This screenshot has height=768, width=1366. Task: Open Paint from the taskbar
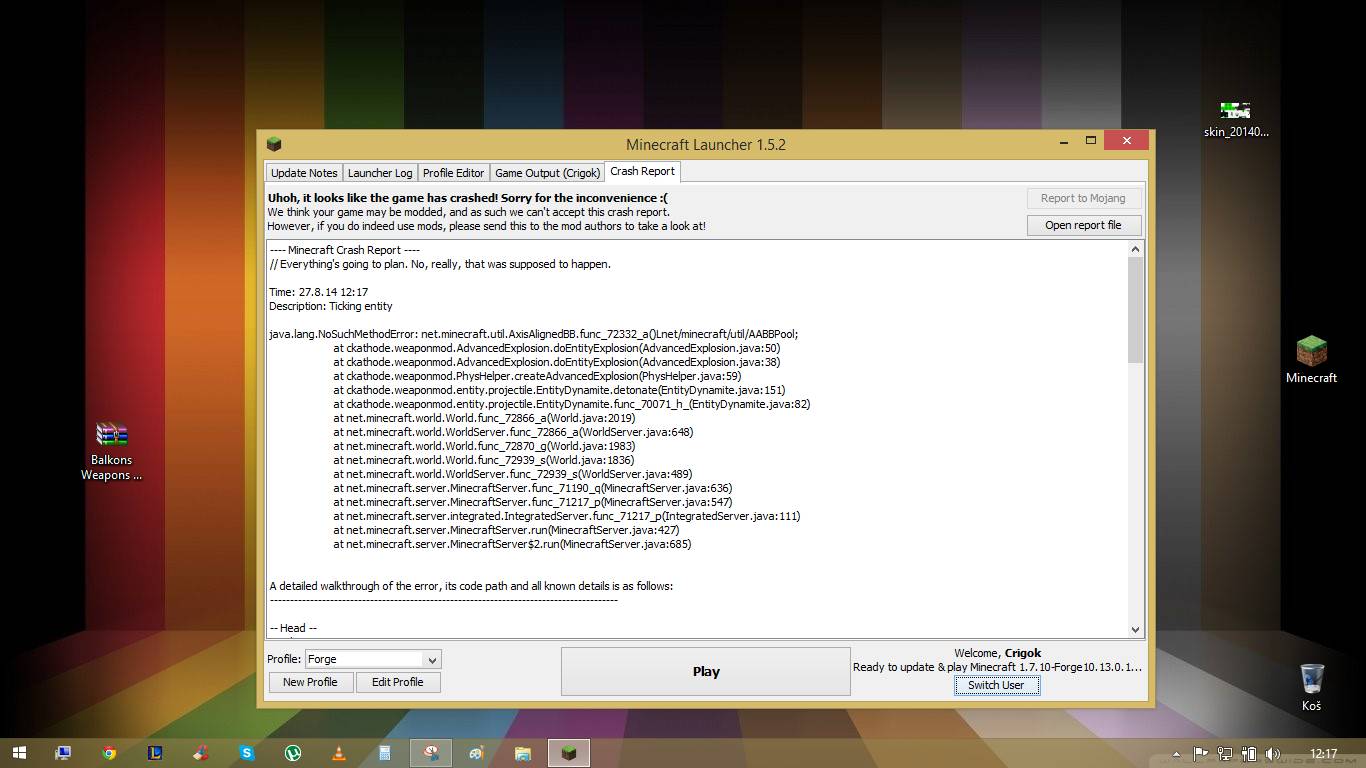477,753
